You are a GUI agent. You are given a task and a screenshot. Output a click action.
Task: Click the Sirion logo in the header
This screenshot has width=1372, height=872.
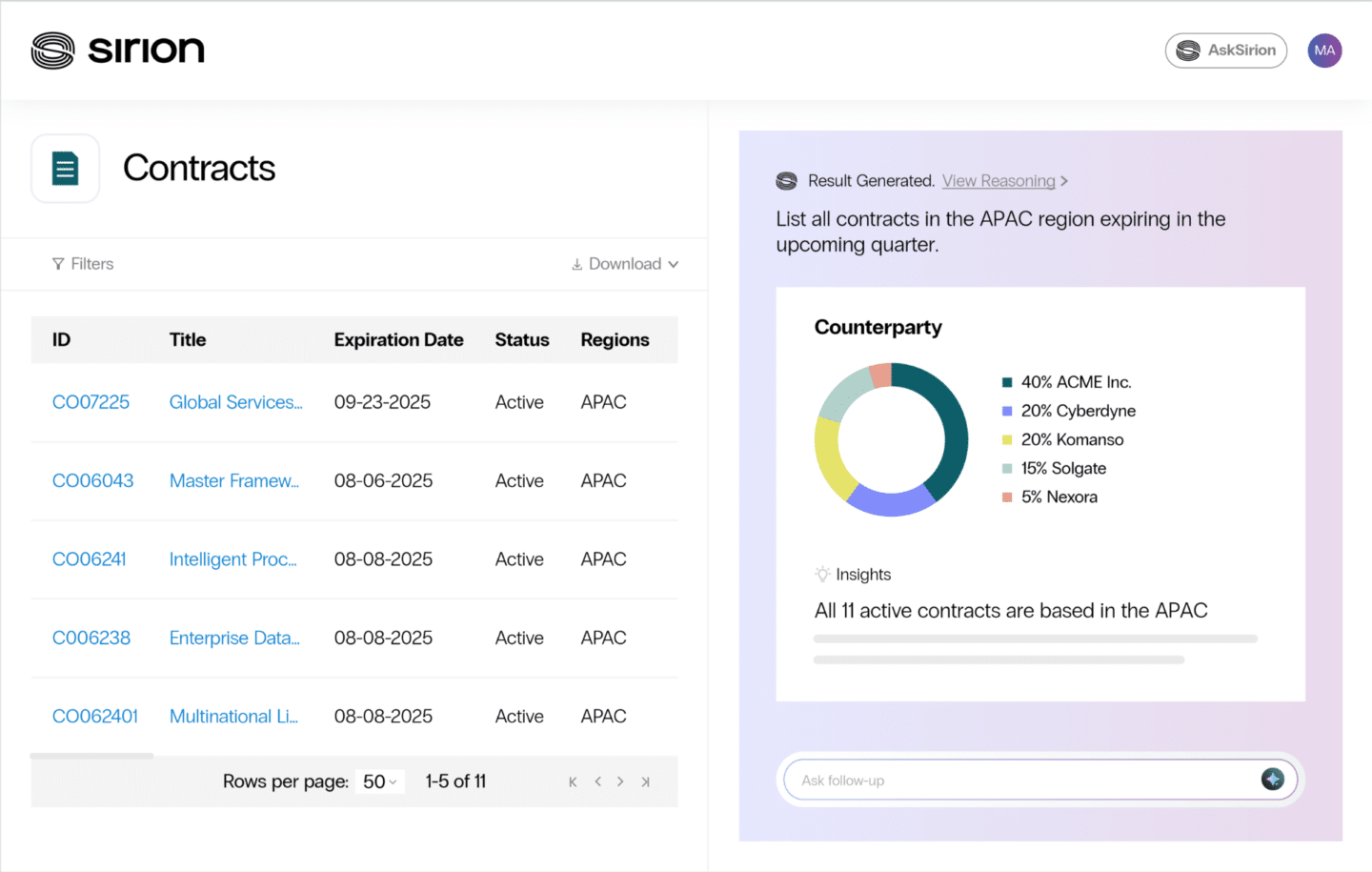(x=117, y=50)
